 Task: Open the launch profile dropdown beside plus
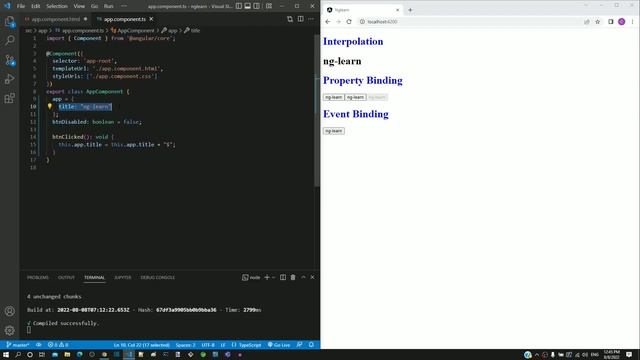273,278
